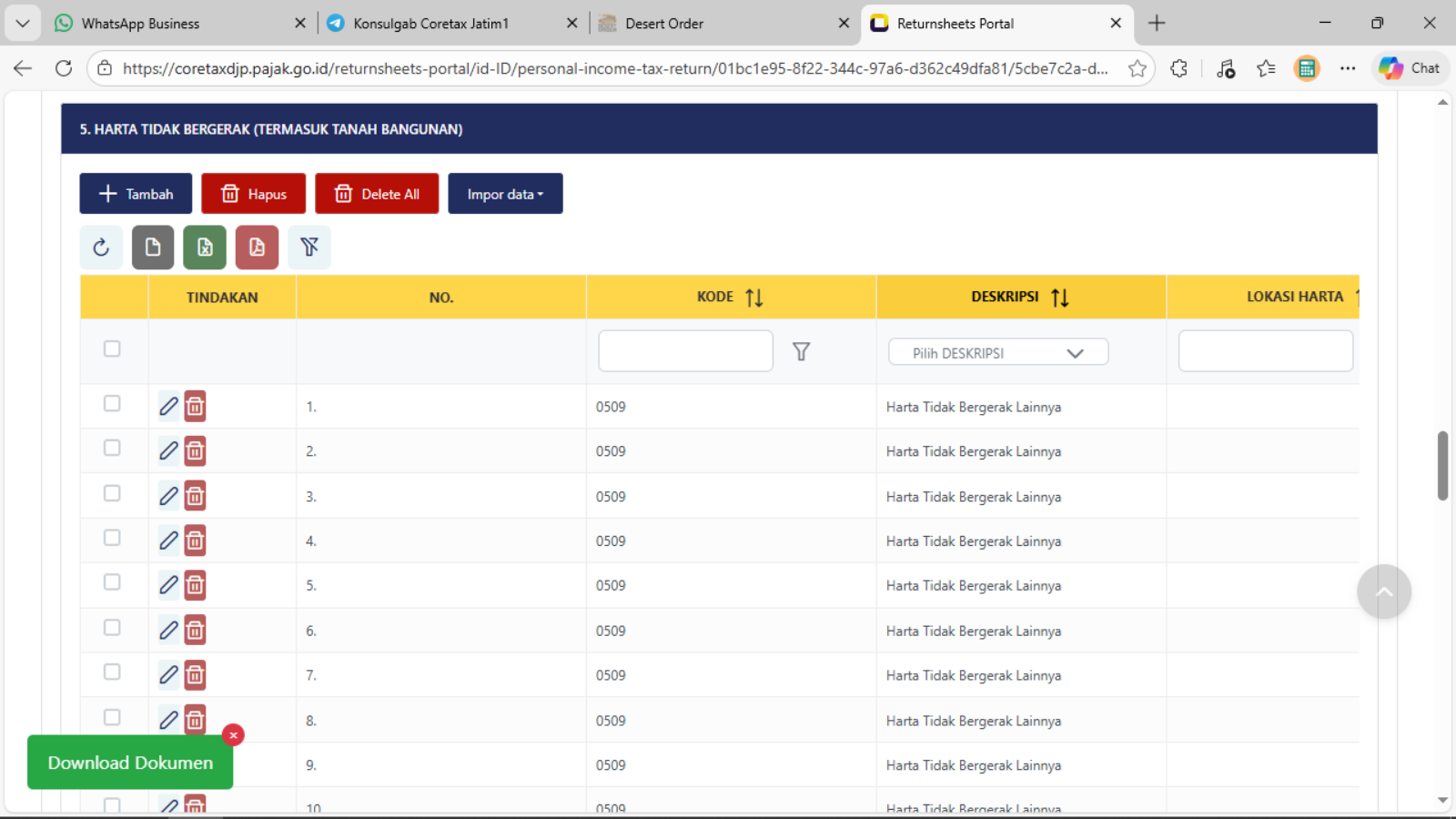Click the Tambah button
The width and height of the screenshot is (1456, 819).
(136, 194)
